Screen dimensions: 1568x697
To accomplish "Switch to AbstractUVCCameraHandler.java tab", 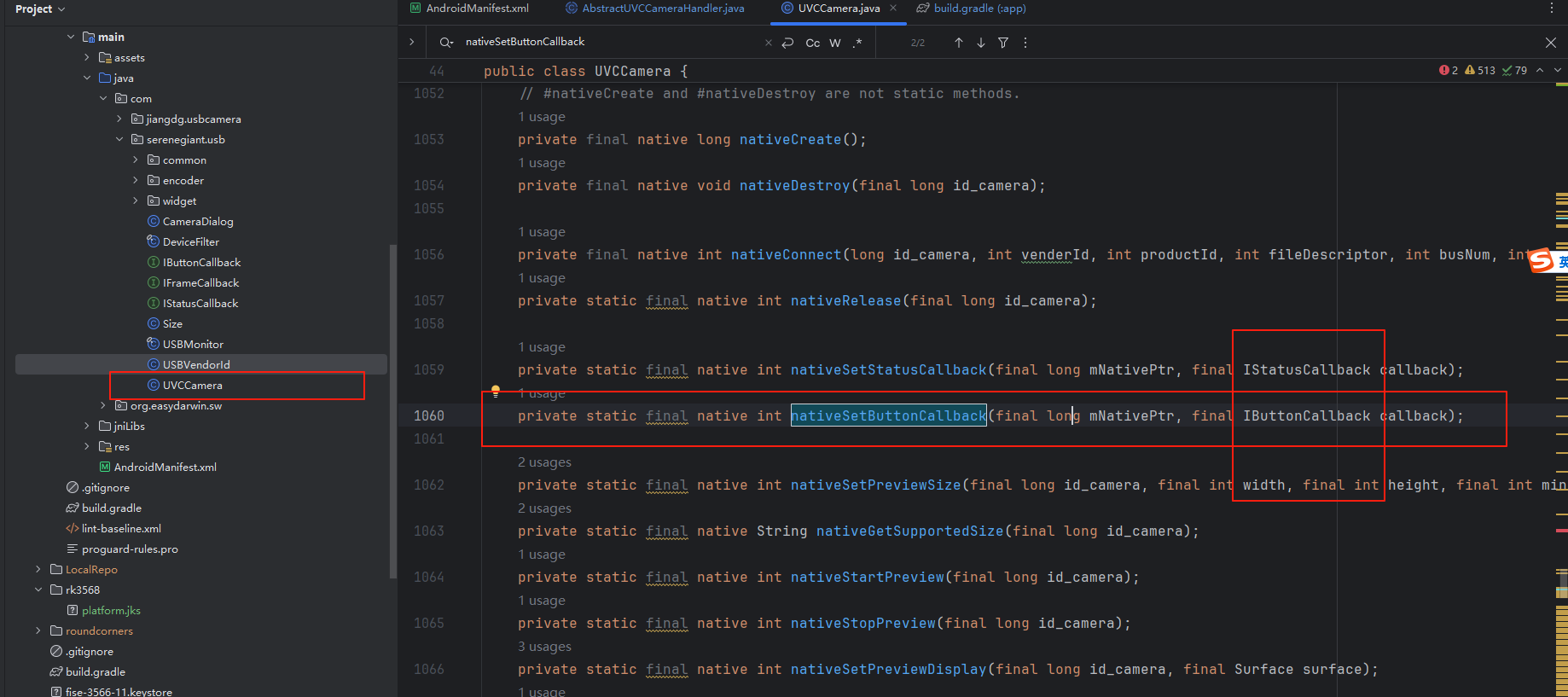I will click(654, 9).
